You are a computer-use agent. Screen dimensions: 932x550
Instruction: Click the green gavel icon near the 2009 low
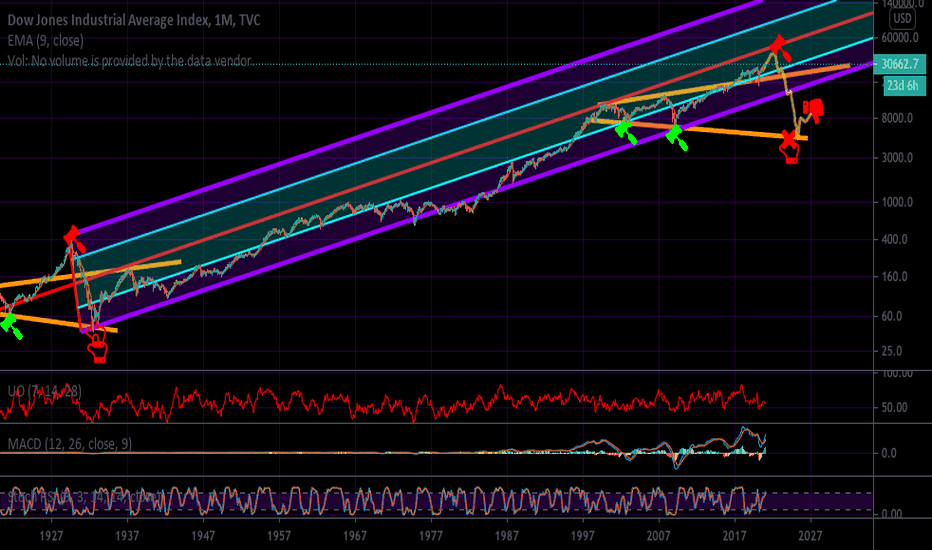pyautogui.click(x=676, y=138)
